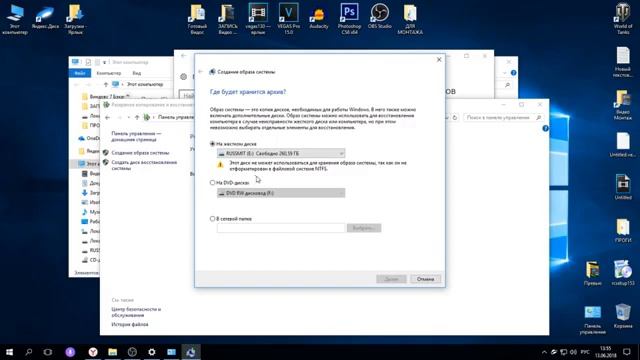
Task: Open 'Центр безопасности и обслуживания' link
Action: coord(136,312)
